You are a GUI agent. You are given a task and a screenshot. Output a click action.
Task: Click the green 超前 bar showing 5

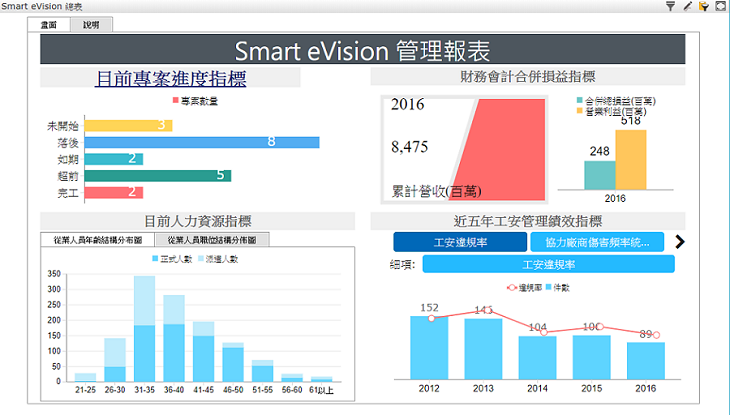(x=158, y=176)
